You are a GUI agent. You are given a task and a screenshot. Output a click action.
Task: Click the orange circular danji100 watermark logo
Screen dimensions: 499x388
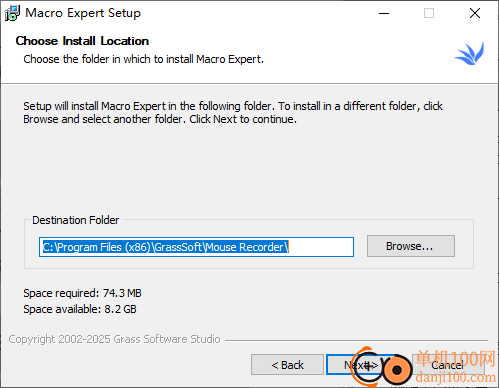[x=382, y=368]
